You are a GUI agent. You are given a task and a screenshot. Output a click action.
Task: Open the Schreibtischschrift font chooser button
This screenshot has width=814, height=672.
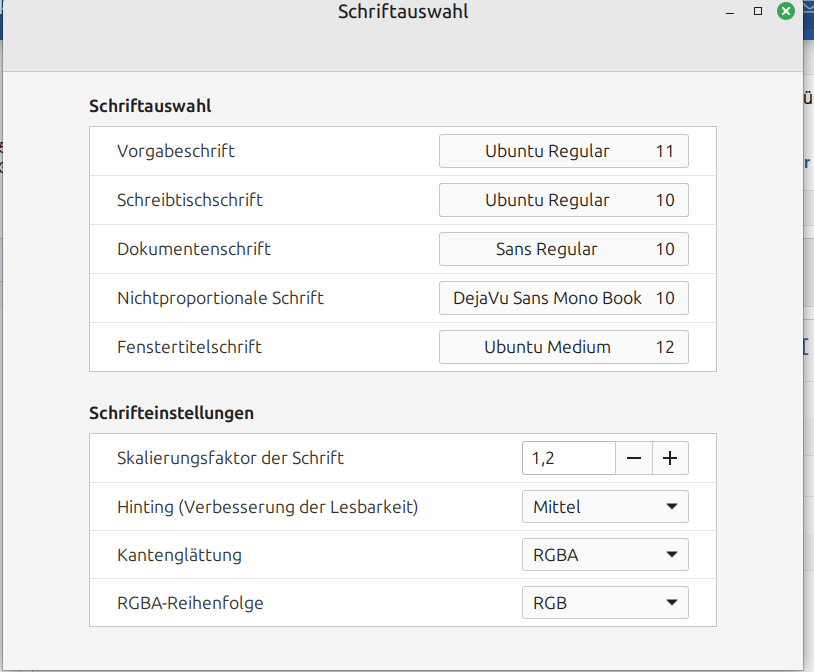563,200
